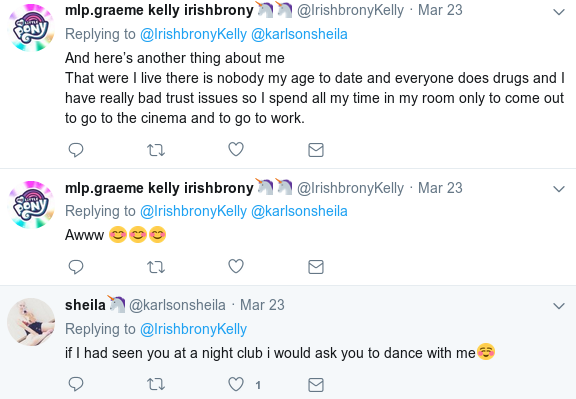Direct message the 'Awww' tweet
The image size is (576, 399).
(x=316, y=267)
